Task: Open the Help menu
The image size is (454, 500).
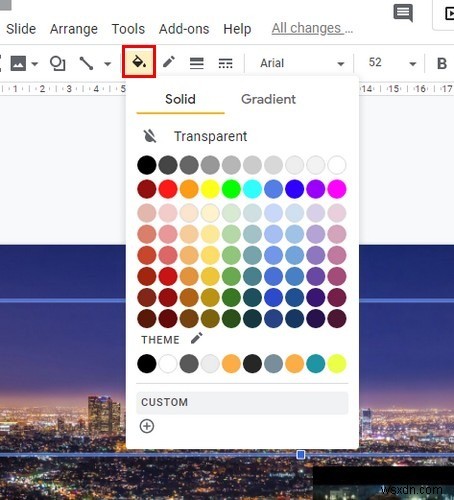Action: [237, 29]
